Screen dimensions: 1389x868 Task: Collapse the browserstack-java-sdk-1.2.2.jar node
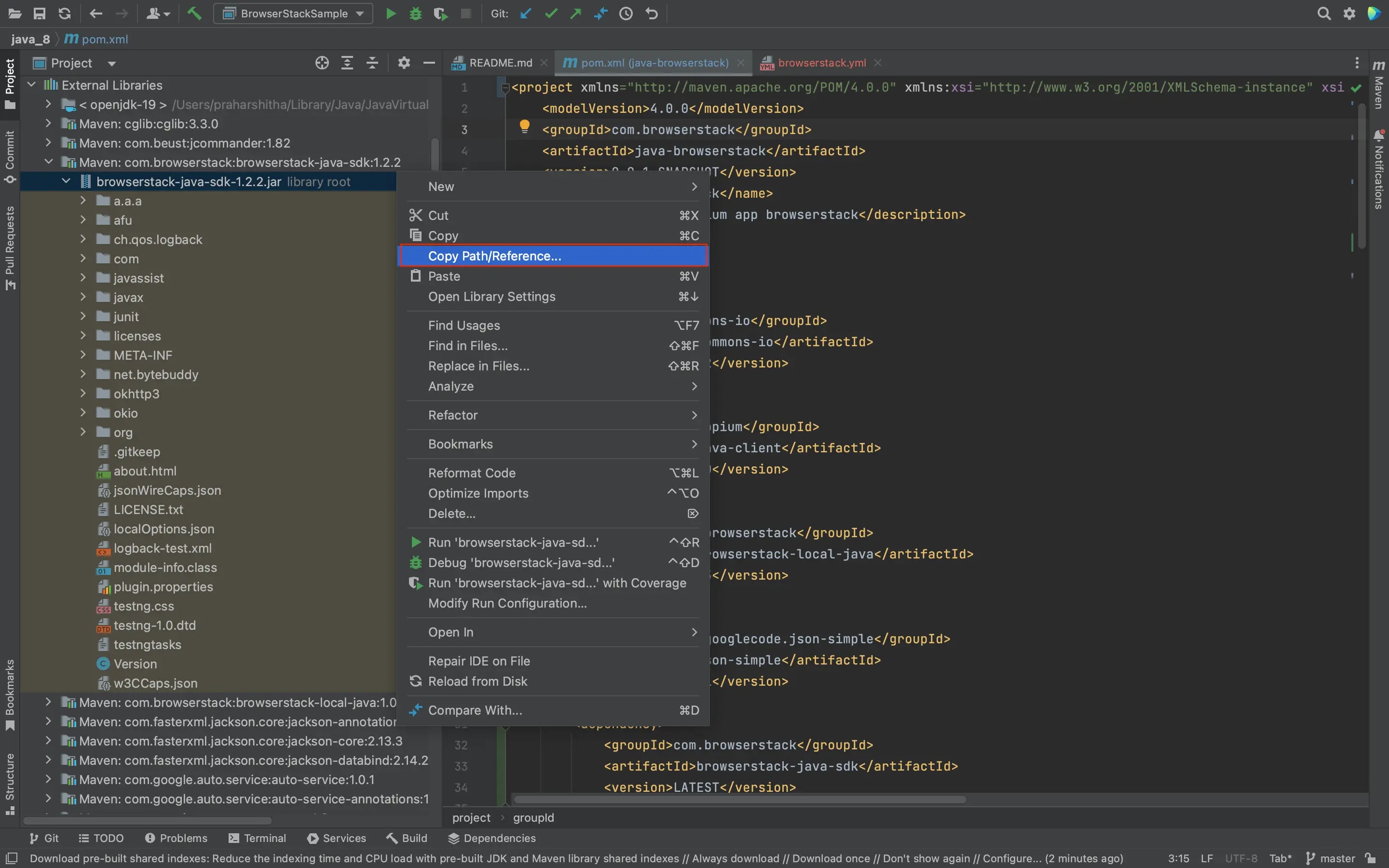(x=66, y=181)
